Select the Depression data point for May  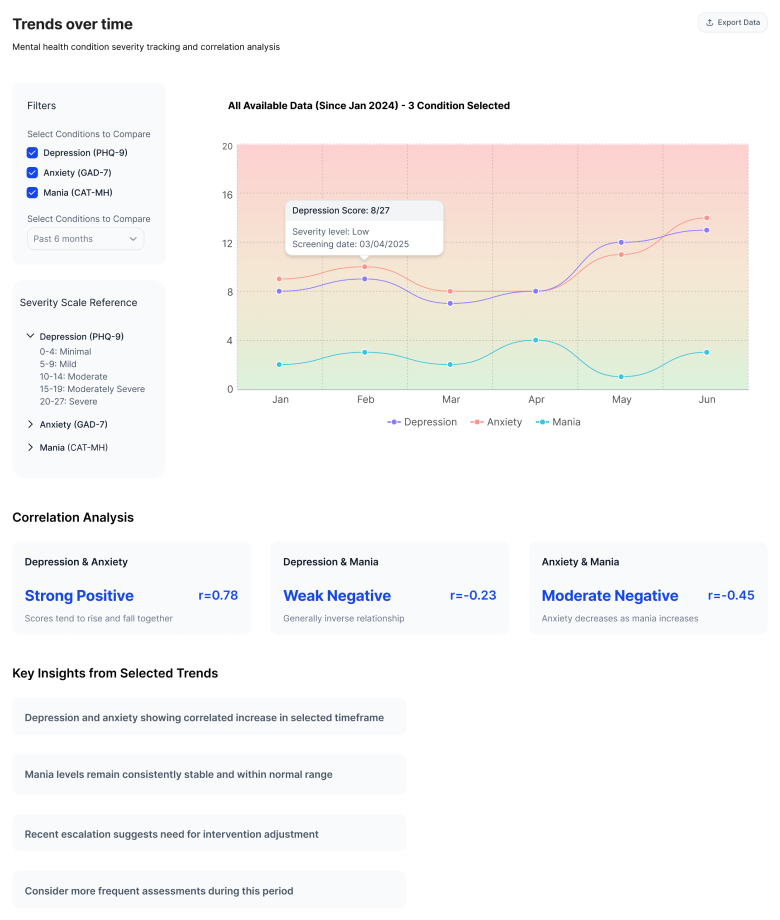pos(622,242)
